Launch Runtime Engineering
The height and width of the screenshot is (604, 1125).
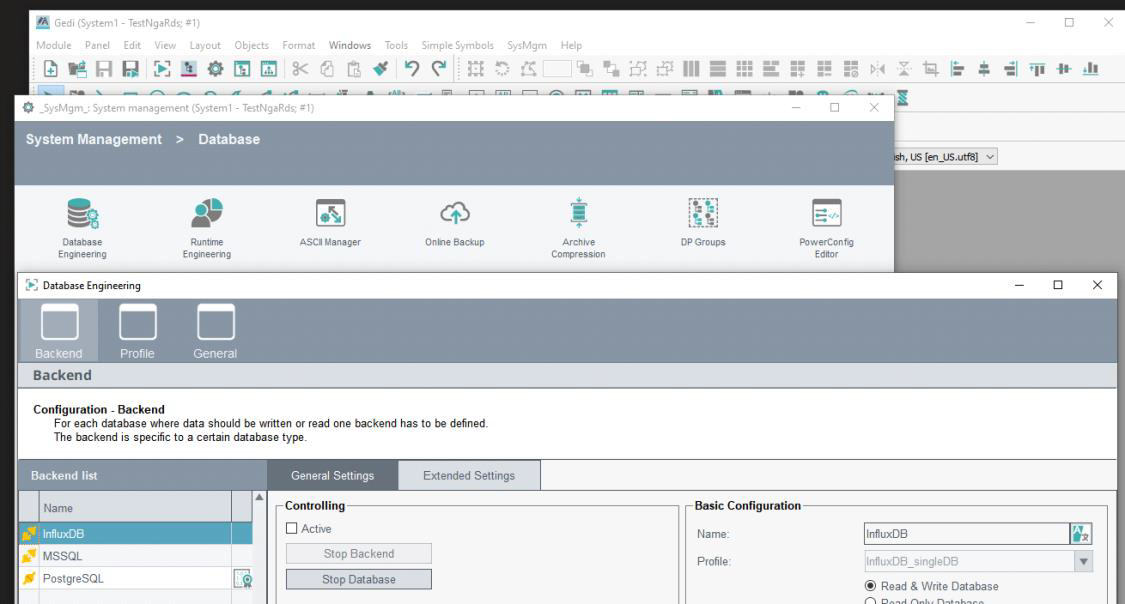[206, 216]
